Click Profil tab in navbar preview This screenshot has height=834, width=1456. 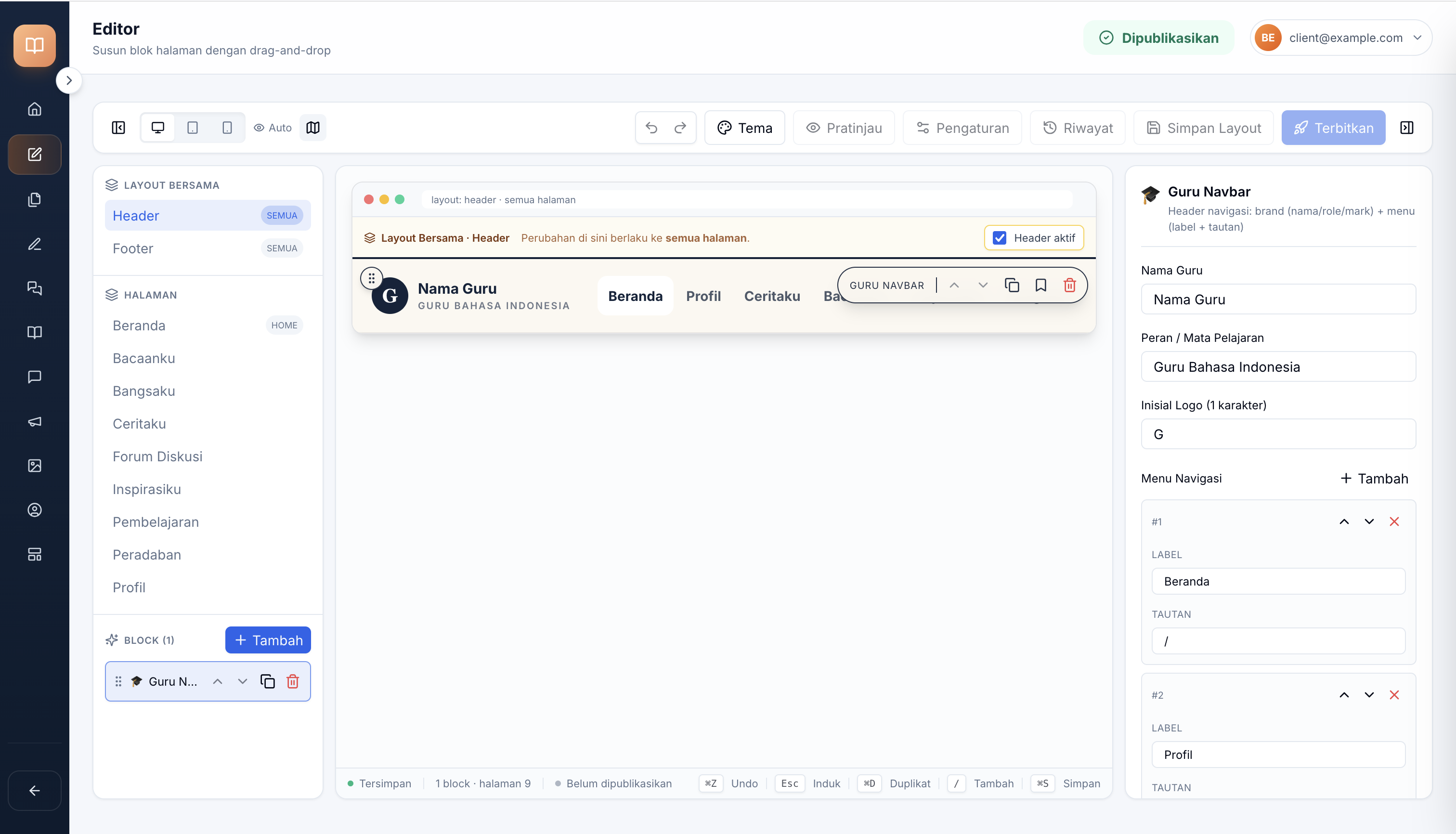click(703, 296)
